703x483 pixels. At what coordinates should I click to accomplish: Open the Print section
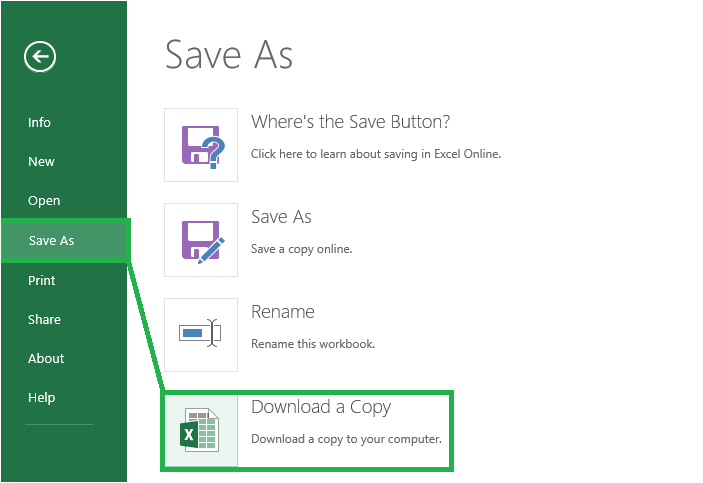[x=41, y=280]
